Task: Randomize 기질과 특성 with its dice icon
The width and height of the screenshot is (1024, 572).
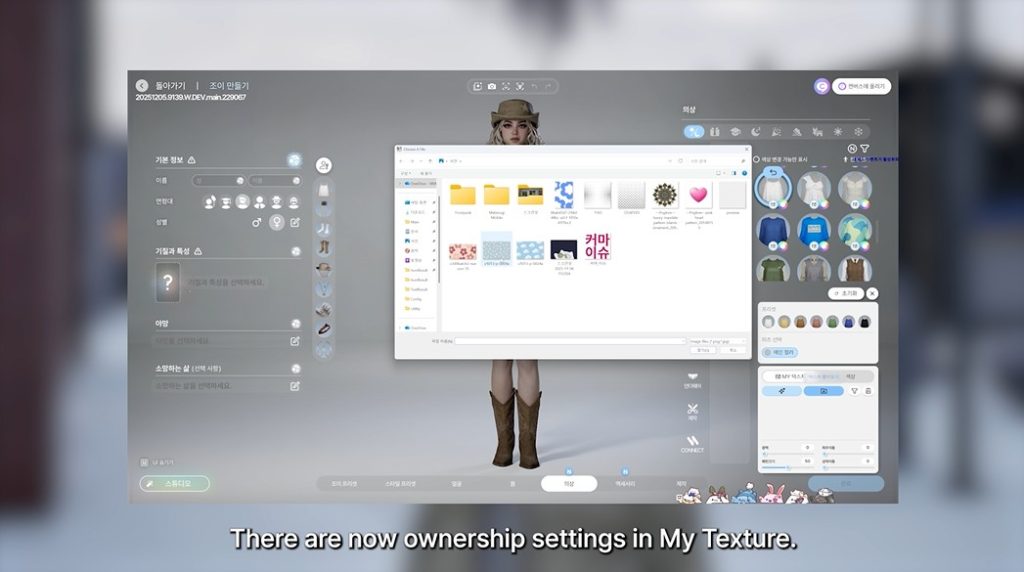Action: tap(296, 251)
